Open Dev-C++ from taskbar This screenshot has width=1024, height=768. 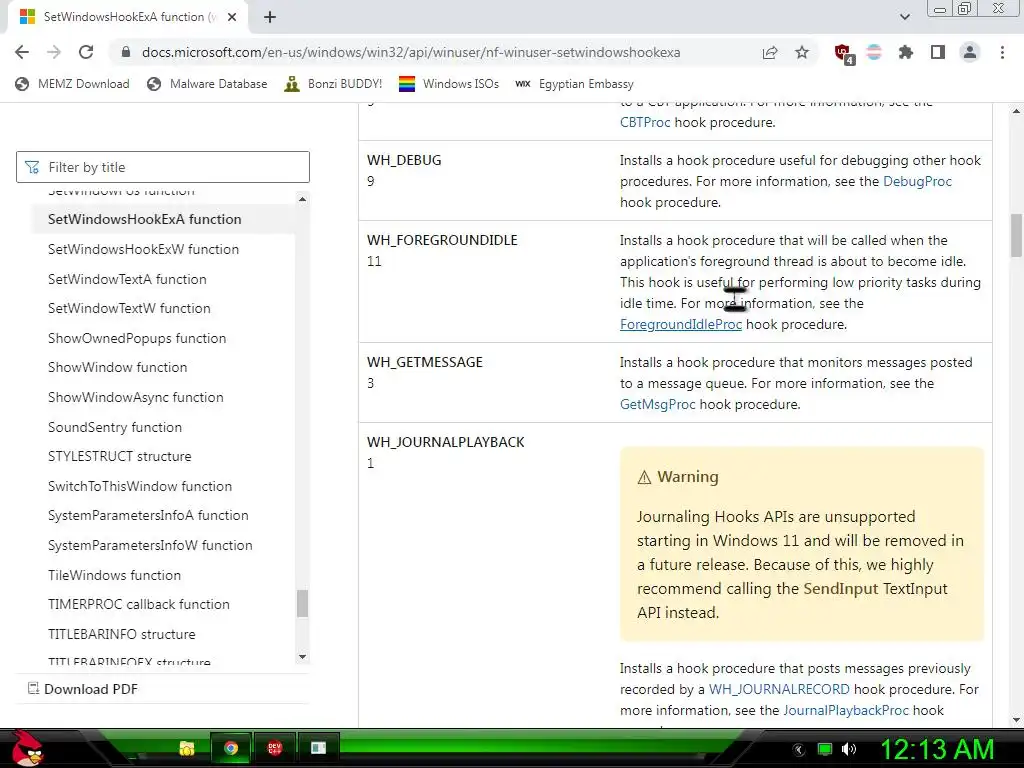click(x=274, y=748)
